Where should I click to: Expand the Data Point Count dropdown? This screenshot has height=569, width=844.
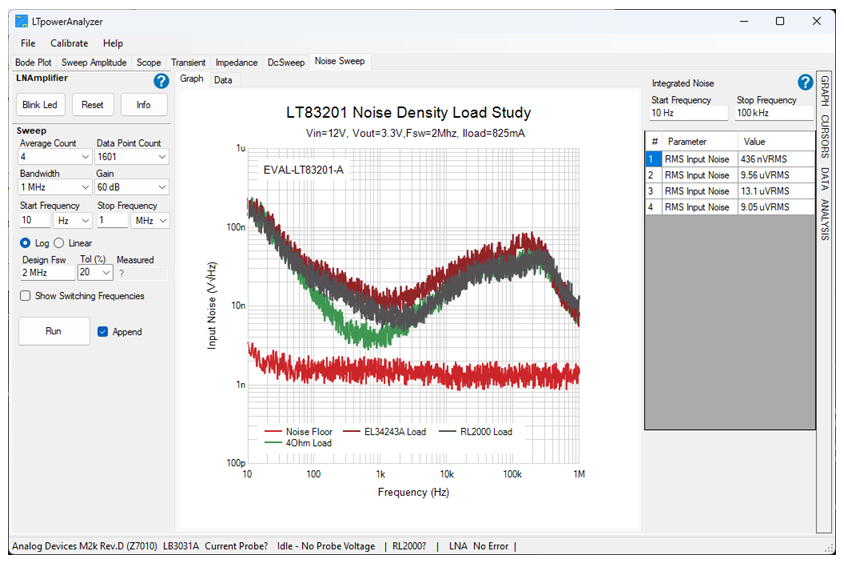coord(162,157)
